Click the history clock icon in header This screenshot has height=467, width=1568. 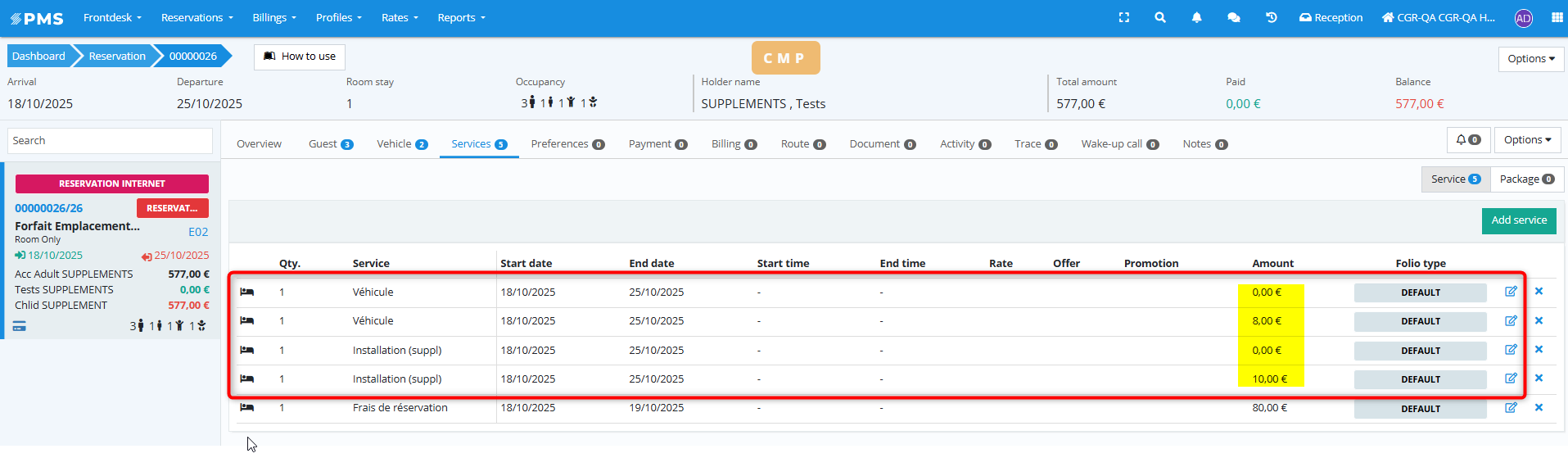point(1271,17)
